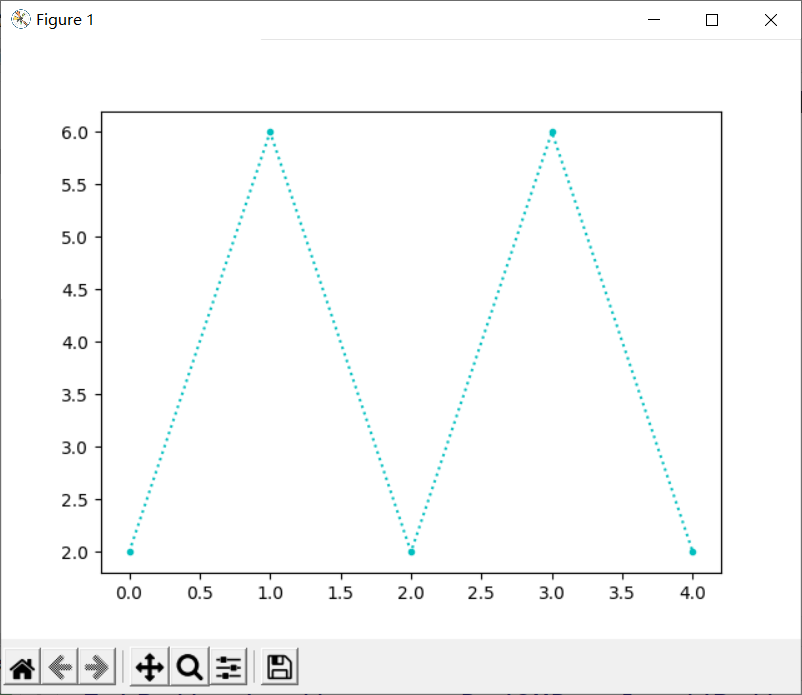Save the figure with the floppy icon
The image size is (802, 695).
click(280, 667)
